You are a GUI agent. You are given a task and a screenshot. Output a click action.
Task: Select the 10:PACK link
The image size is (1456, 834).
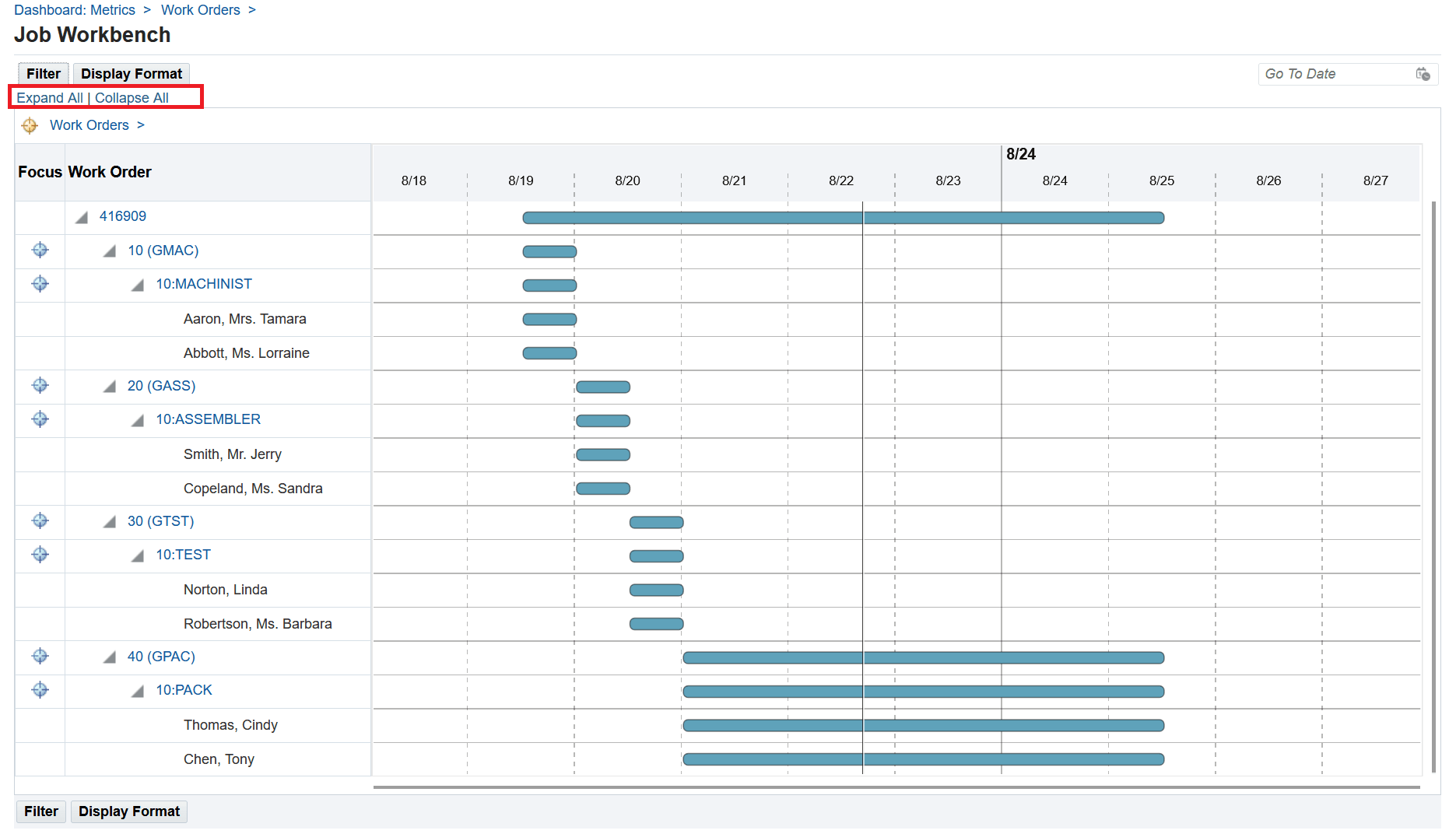point(184,690)
